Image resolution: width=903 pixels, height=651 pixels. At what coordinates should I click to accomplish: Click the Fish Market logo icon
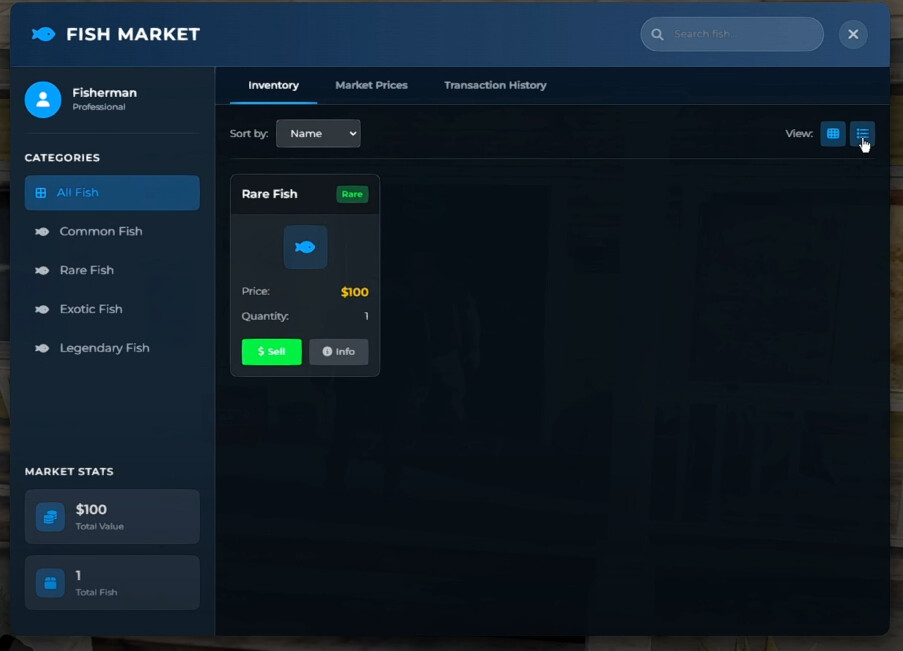(x=40, y=33)
